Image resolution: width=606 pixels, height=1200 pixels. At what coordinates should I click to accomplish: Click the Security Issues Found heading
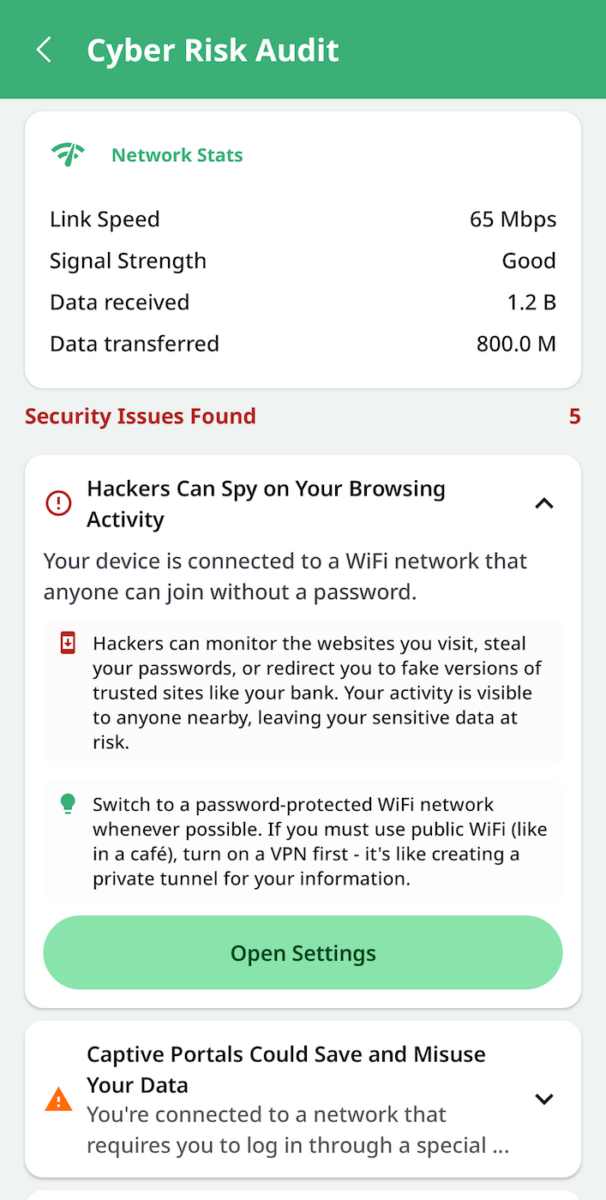click(x=140, y=416)
